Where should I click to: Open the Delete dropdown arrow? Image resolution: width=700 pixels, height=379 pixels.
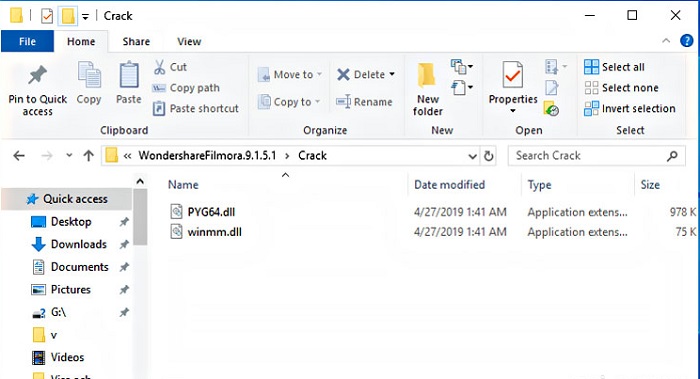(392, 74)
